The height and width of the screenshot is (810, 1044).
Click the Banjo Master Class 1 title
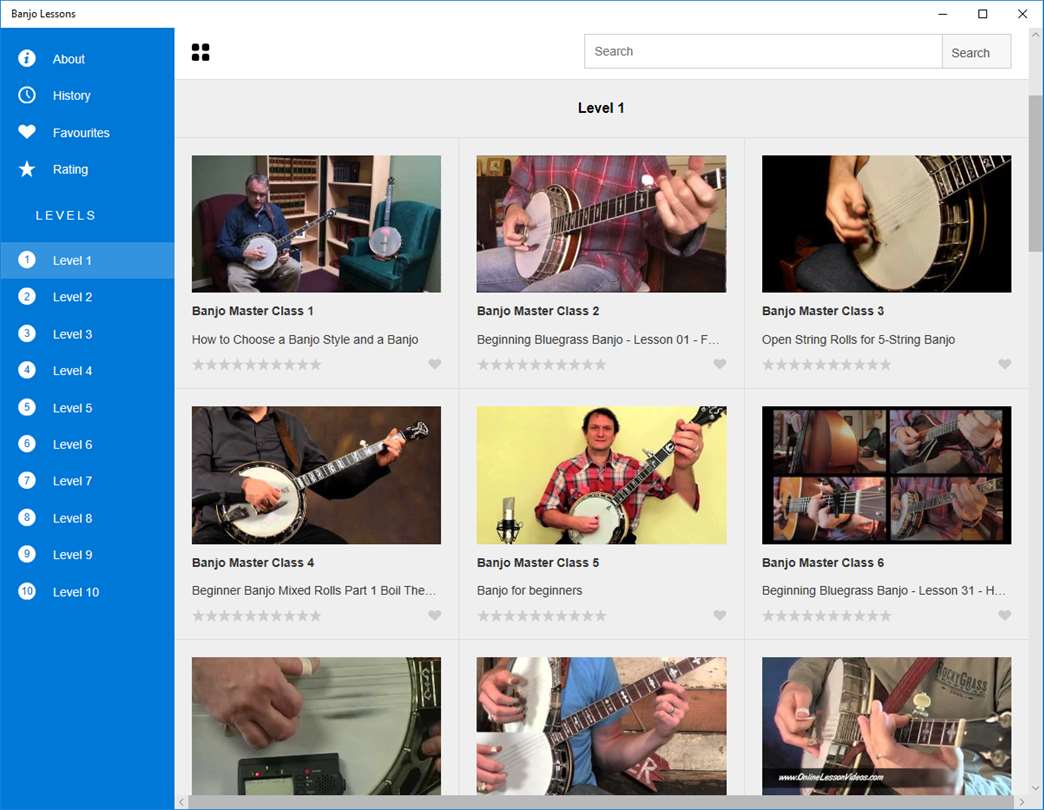coord(252,311)
